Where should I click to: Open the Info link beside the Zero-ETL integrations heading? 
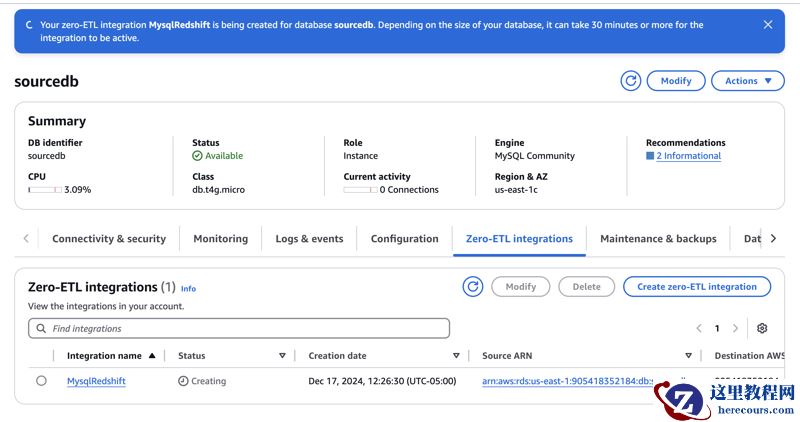point(188,288)
